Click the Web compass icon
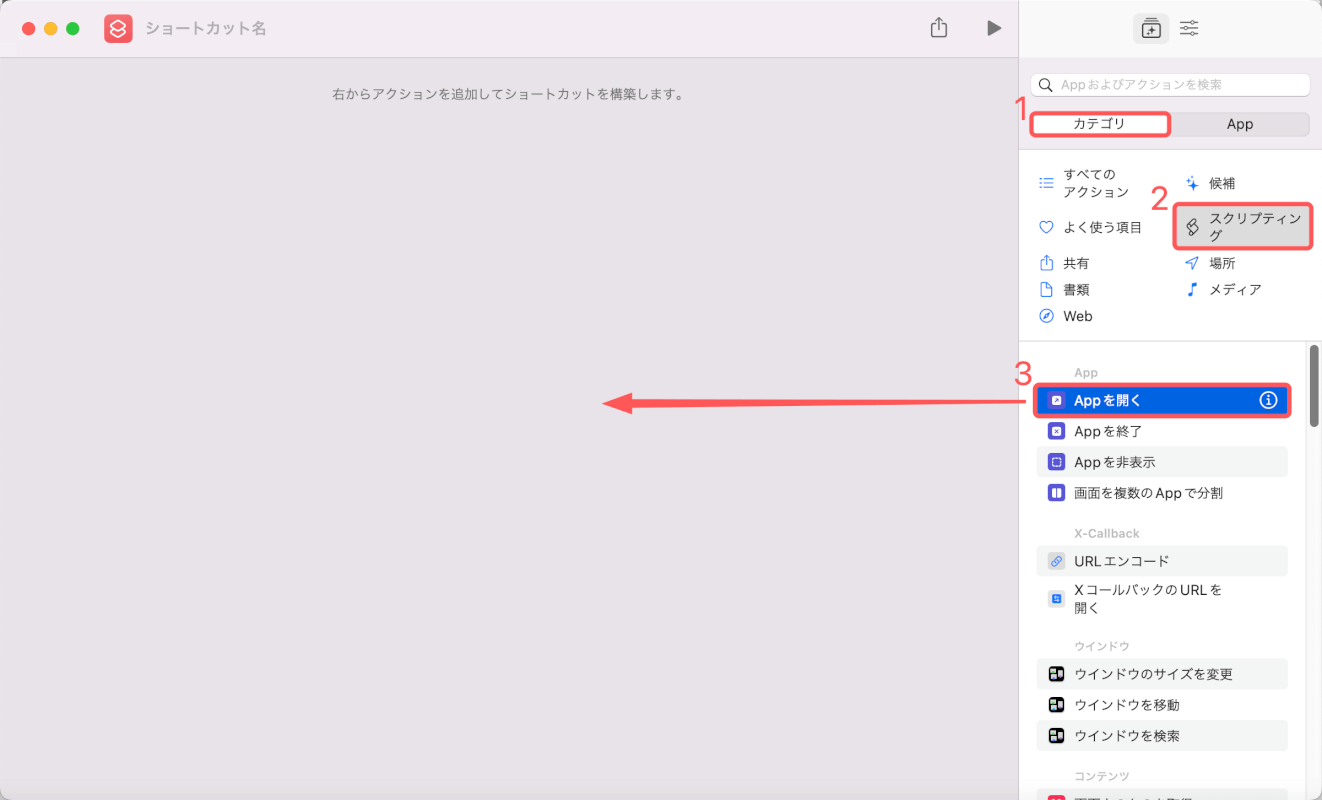 [x=1047, y=315]
